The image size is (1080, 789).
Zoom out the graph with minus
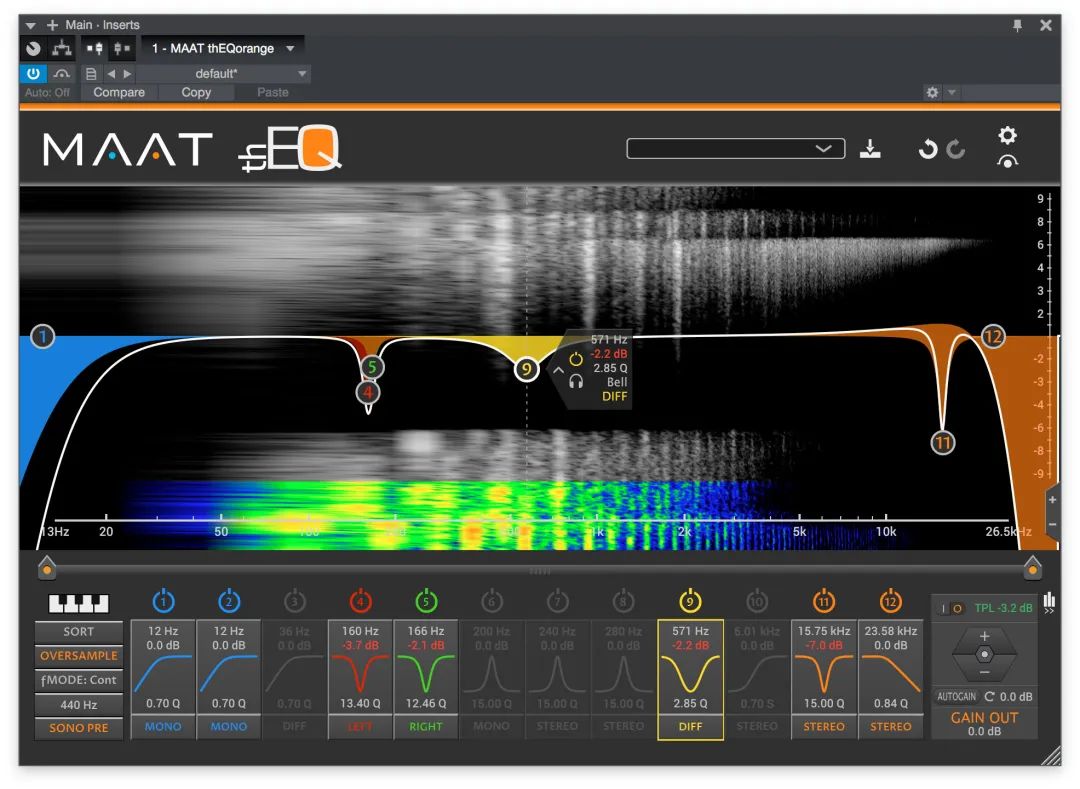[x=1052, y=525]
